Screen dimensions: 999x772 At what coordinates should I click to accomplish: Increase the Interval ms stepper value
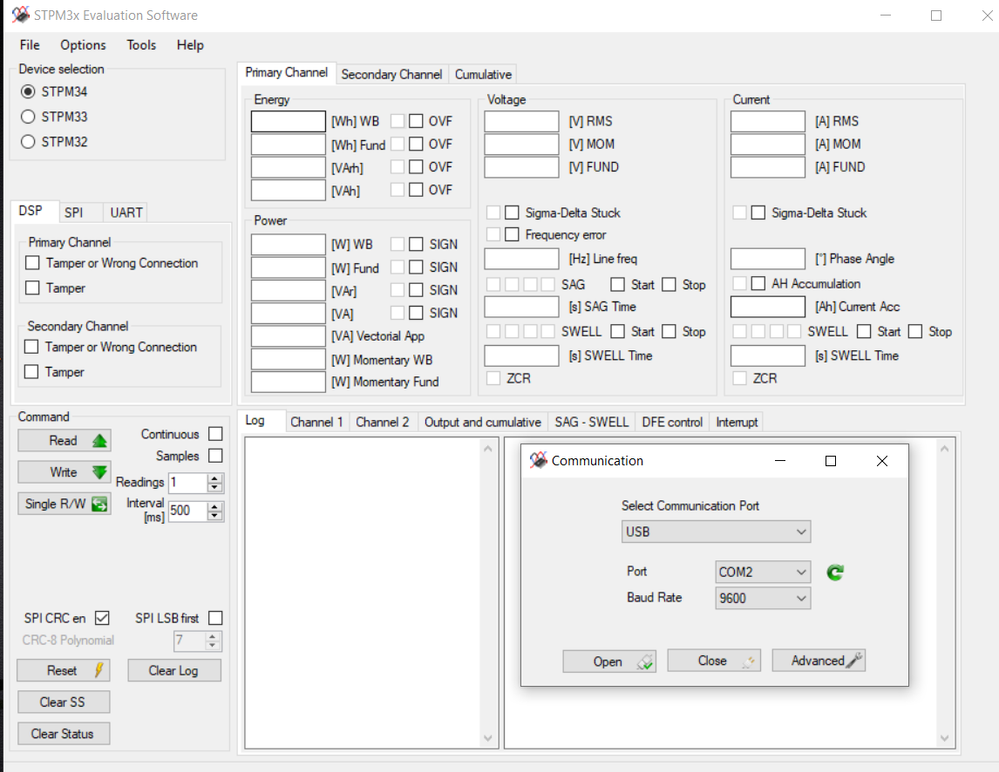(215, 506)
